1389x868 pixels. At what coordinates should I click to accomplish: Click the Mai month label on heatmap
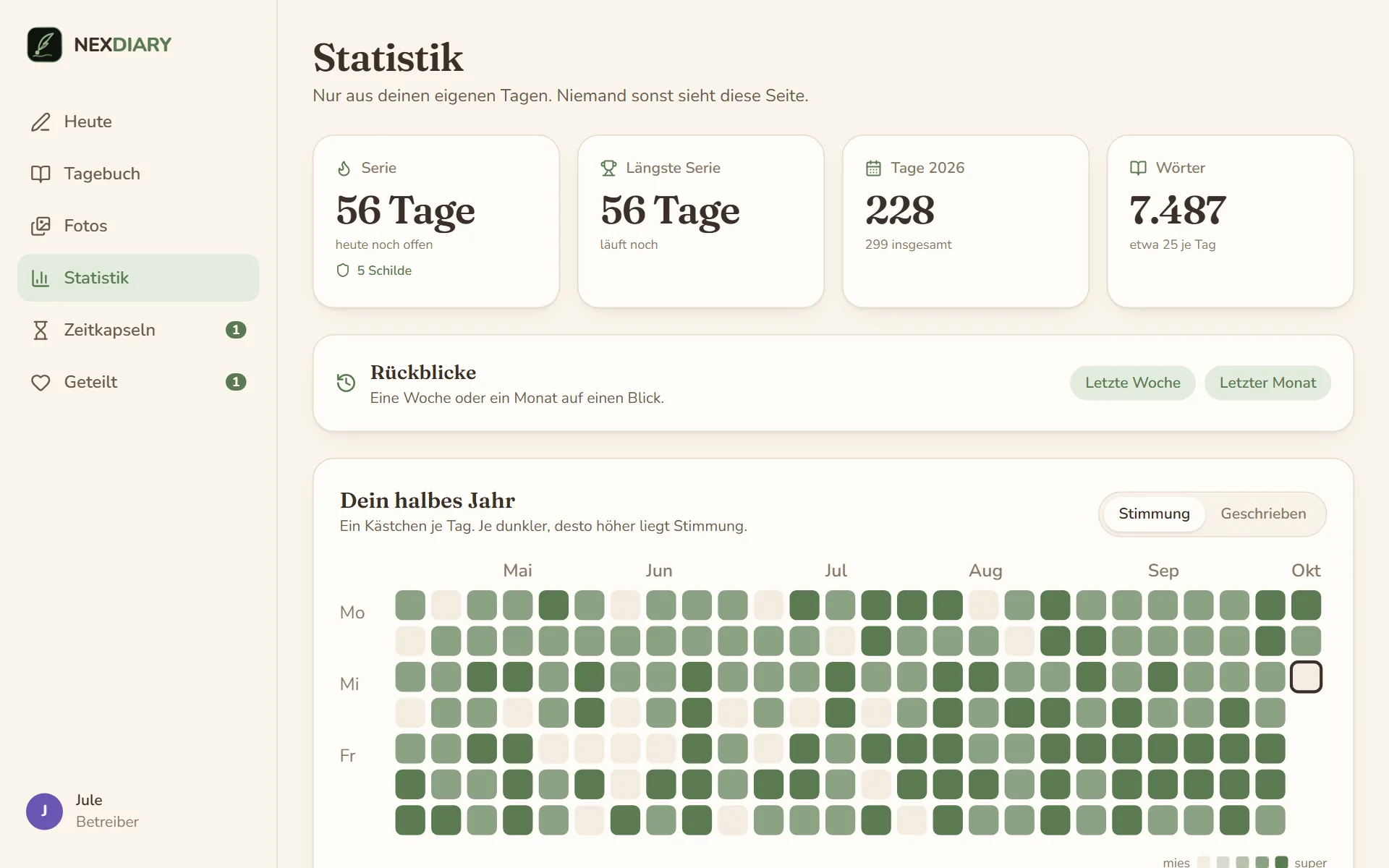(x=517, y=571)
